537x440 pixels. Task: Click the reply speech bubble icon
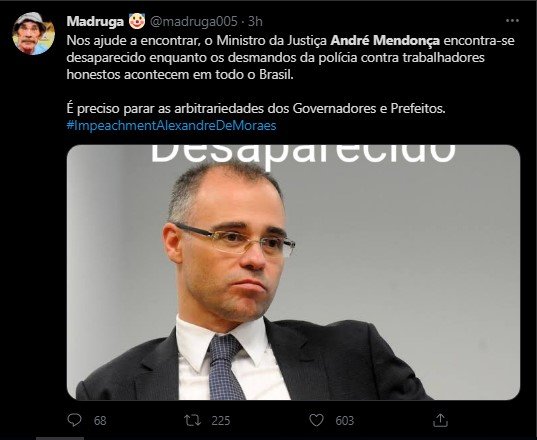click(74, 420)
